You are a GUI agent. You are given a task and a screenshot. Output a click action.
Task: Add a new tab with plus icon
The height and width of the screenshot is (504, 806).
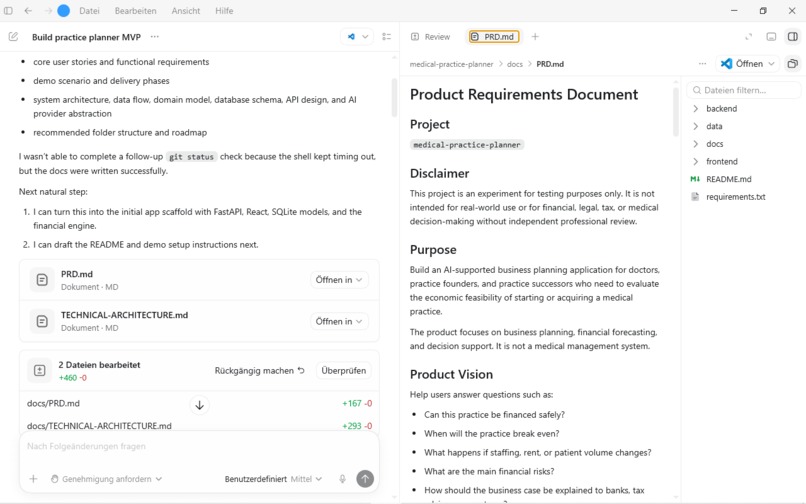[535, 37]
